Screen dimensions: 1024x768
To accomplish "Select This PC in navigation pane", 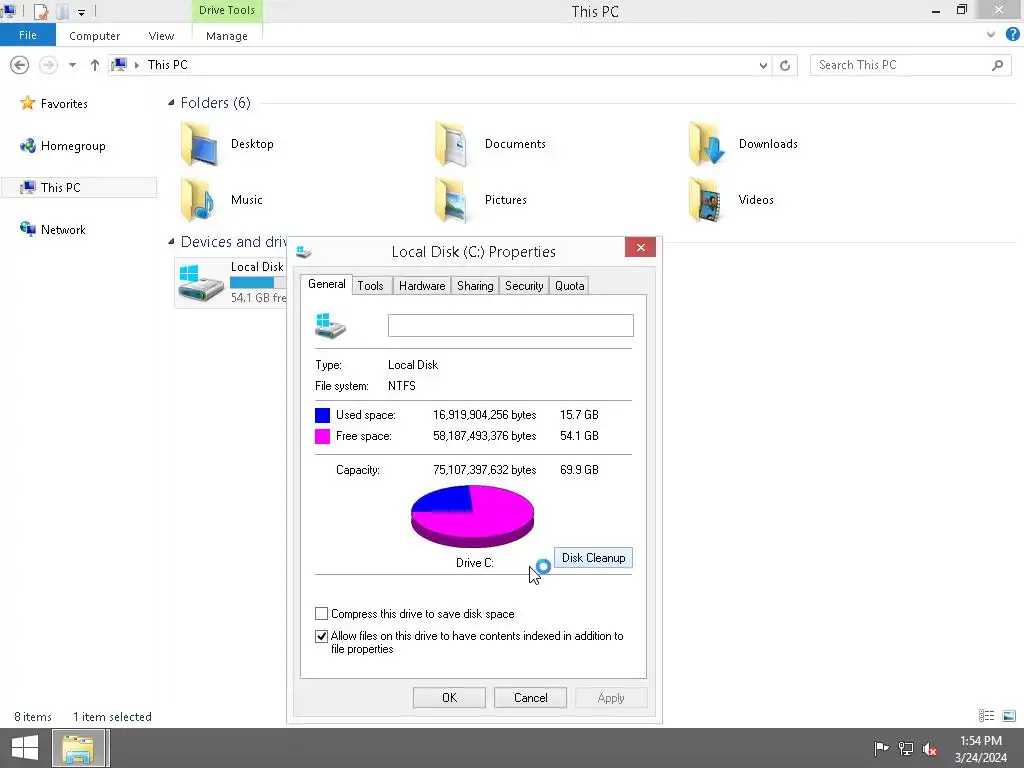I will pyautogui.click(x=79, y=187).
